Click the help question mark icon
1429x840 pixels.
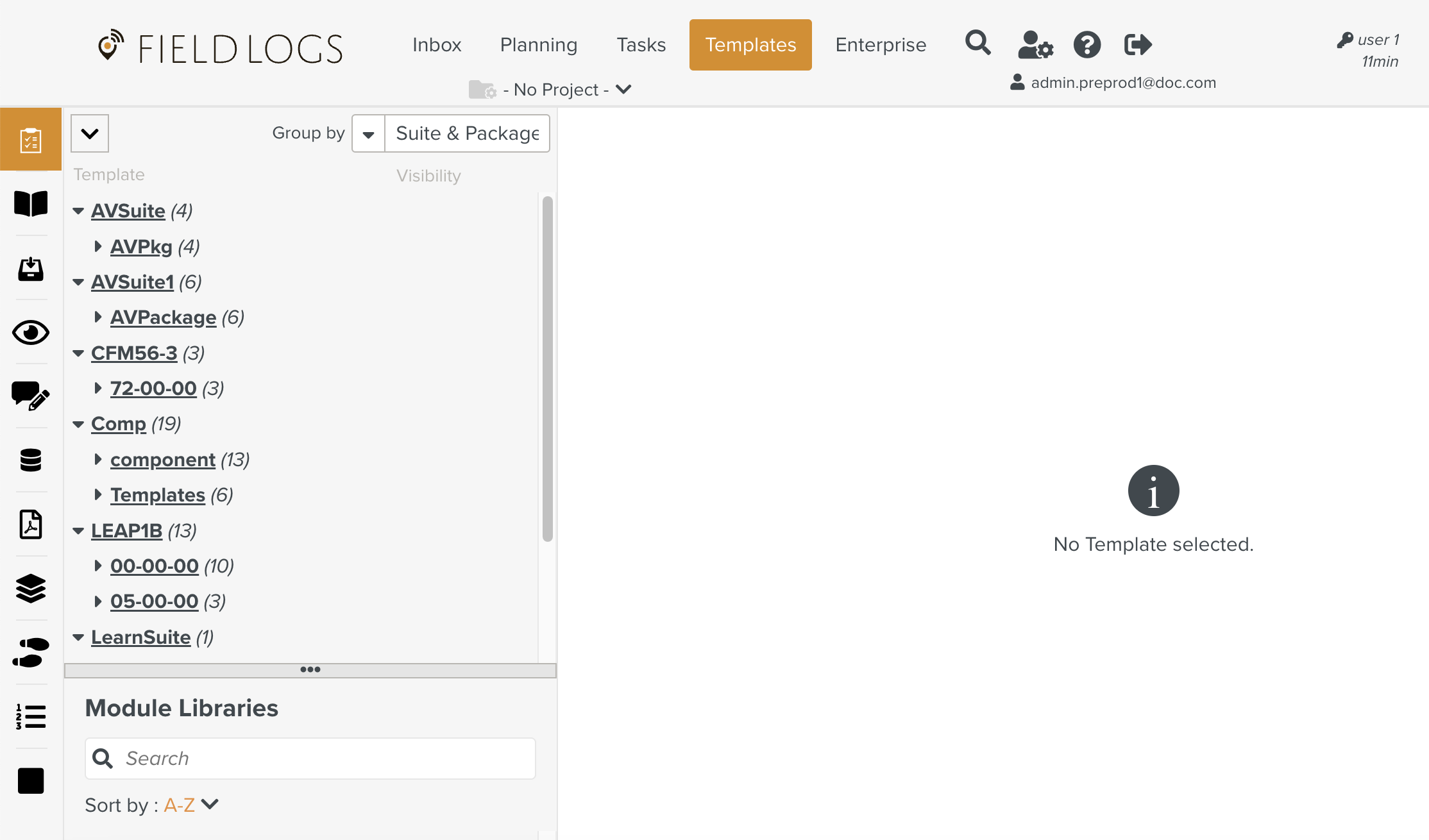(1087, 45)
